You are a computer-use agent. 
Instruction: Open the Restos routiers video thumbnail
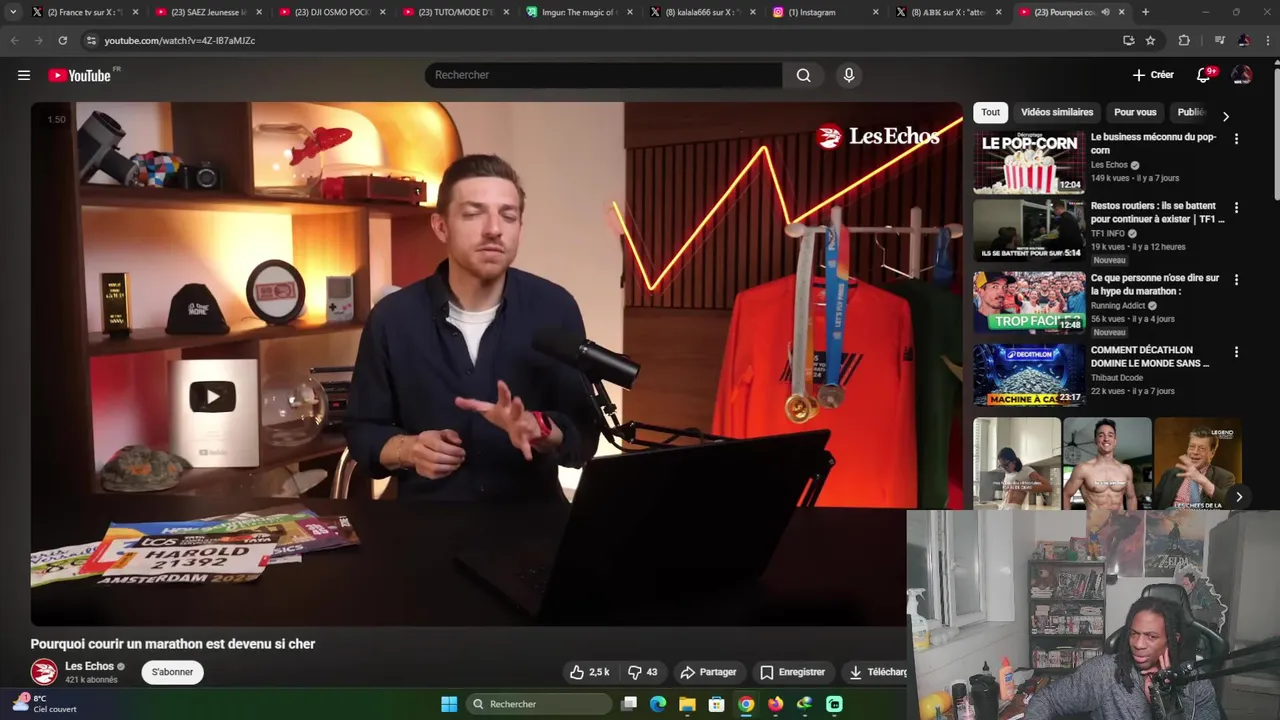(x=1029, y=231)
